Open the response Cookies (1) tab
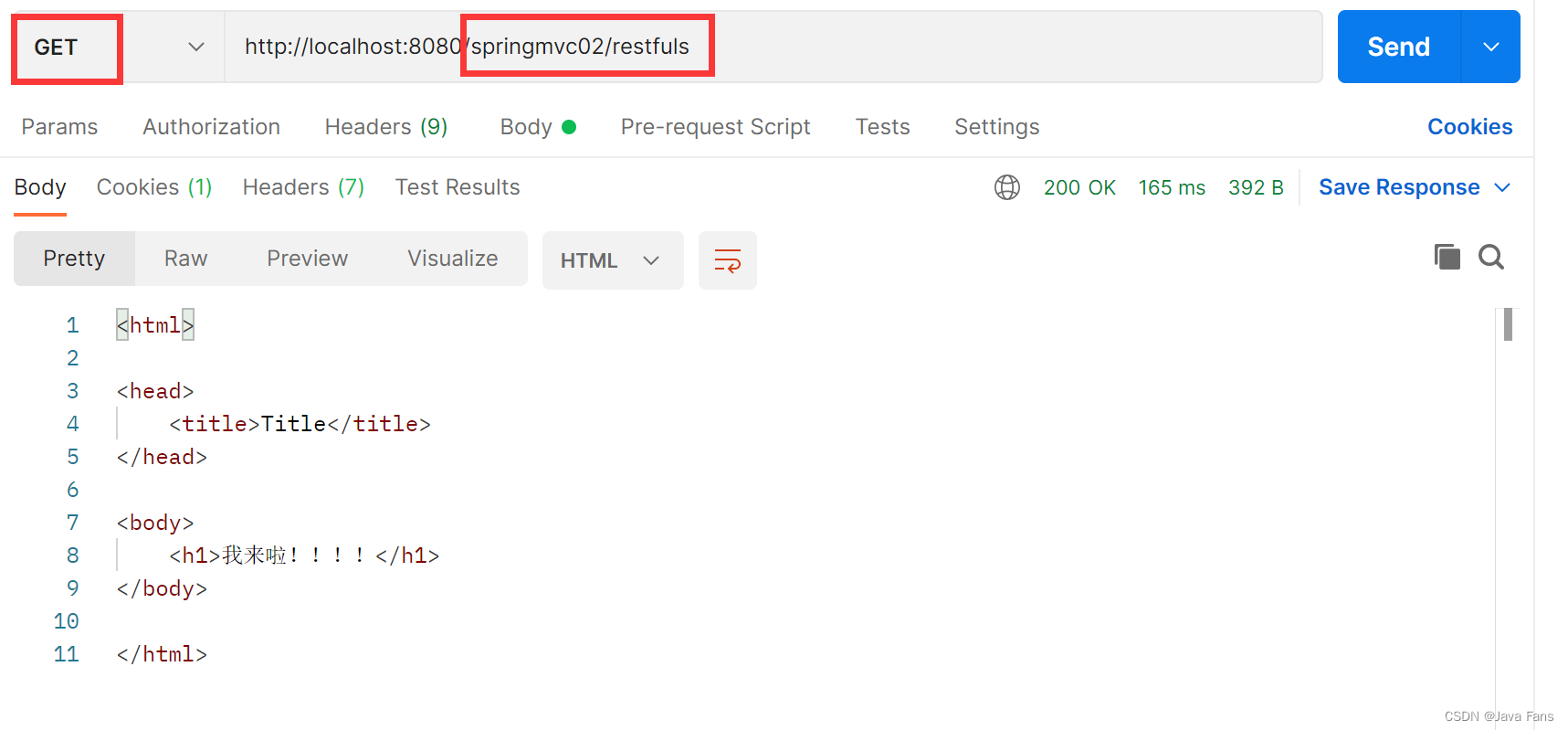The image size is (1568, 730). pos(154,187)
